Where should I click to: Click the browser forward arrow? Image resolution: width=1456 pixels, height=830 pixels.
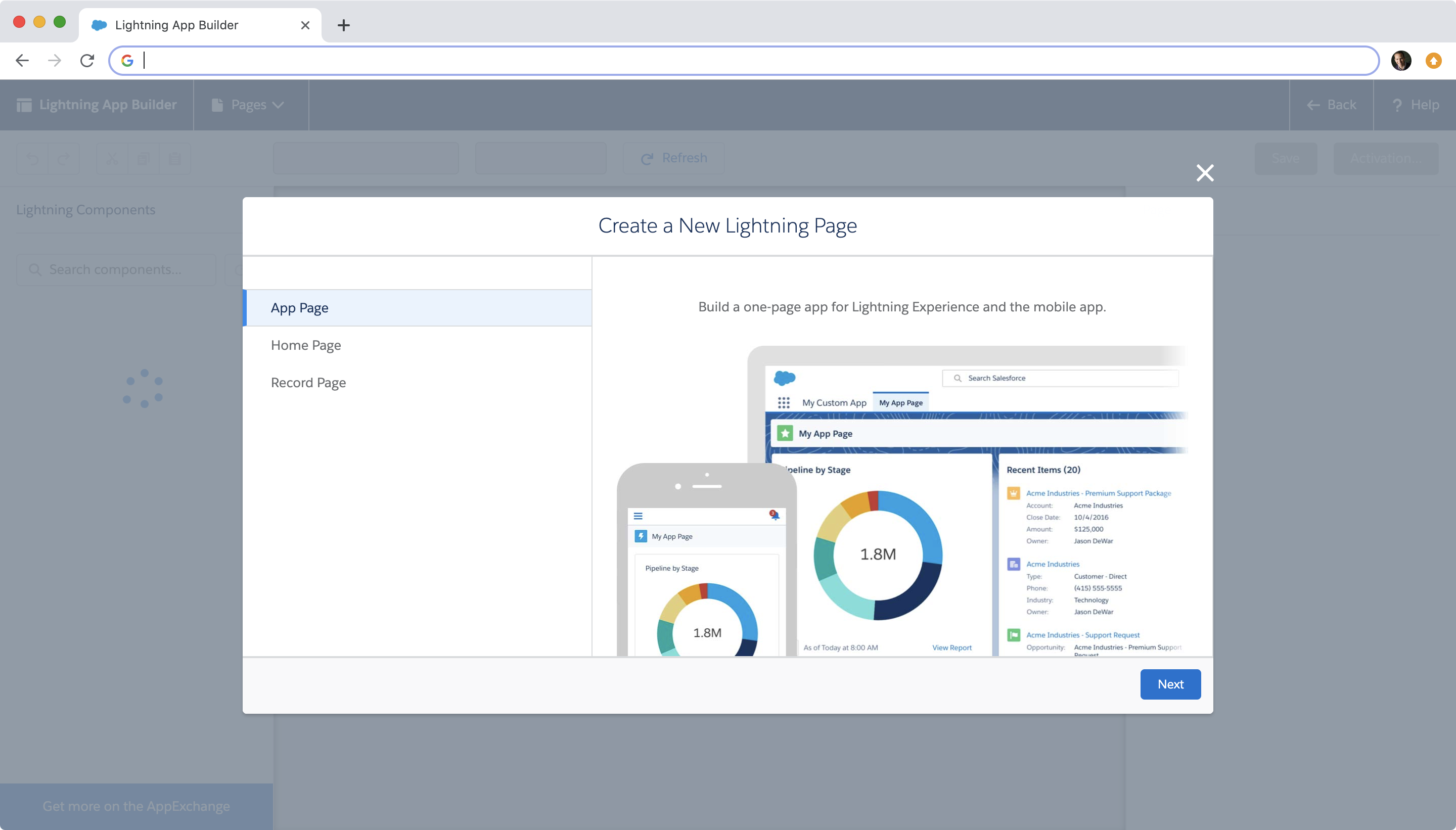(55, 61)
